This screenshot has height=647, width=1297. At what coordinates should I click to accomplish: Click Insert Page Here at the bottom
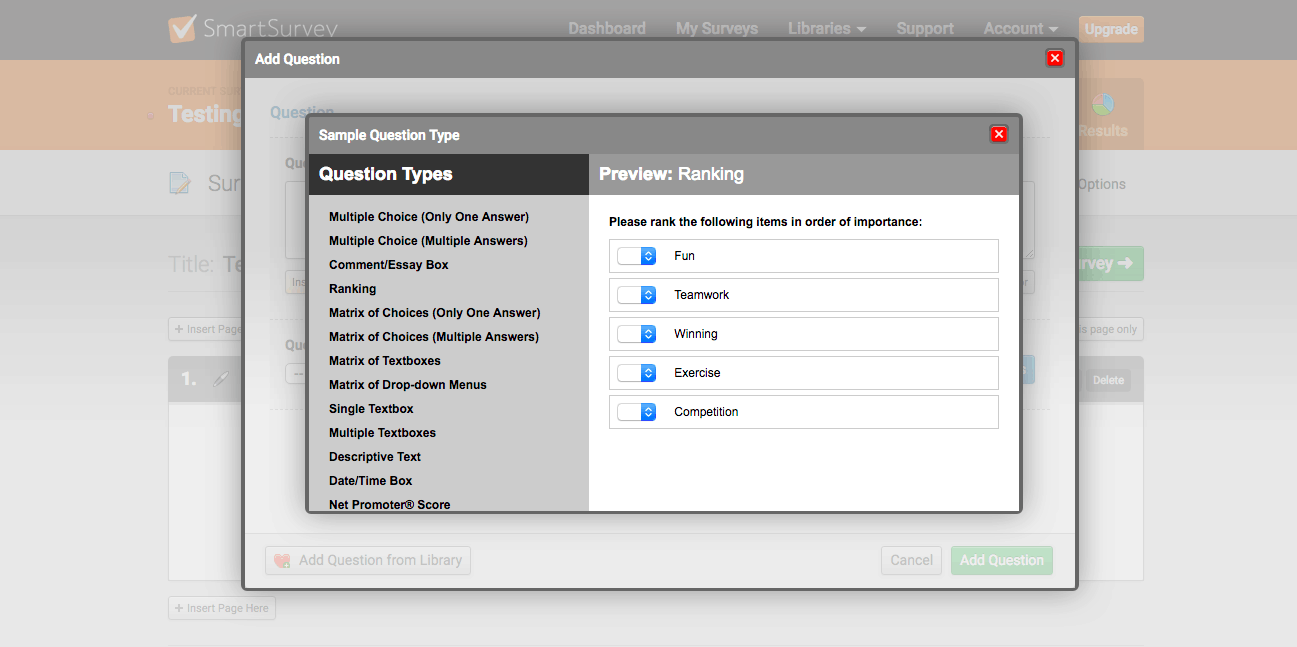point(222,608)
